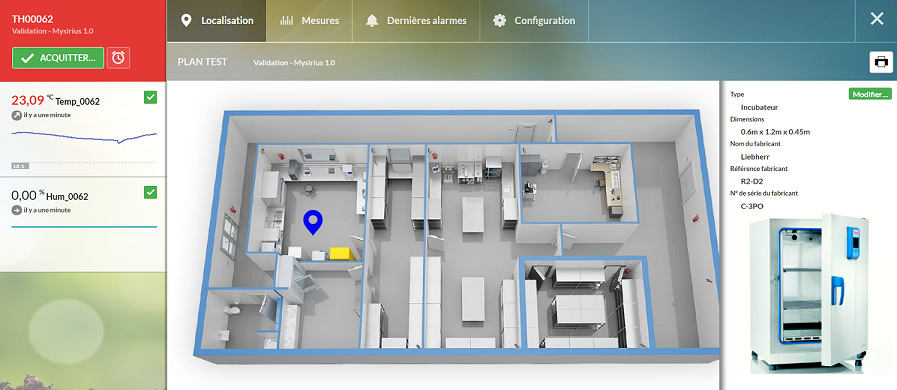Open the Localisation tab
897x390 pixels.
(x=216, y=21)
